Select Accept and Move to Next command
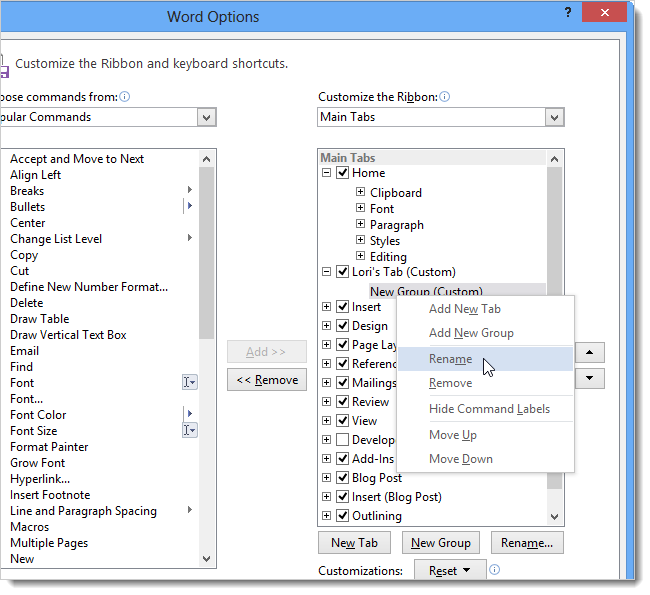The height and width of the screenshot is (595, 650). (x=77, y=159)
